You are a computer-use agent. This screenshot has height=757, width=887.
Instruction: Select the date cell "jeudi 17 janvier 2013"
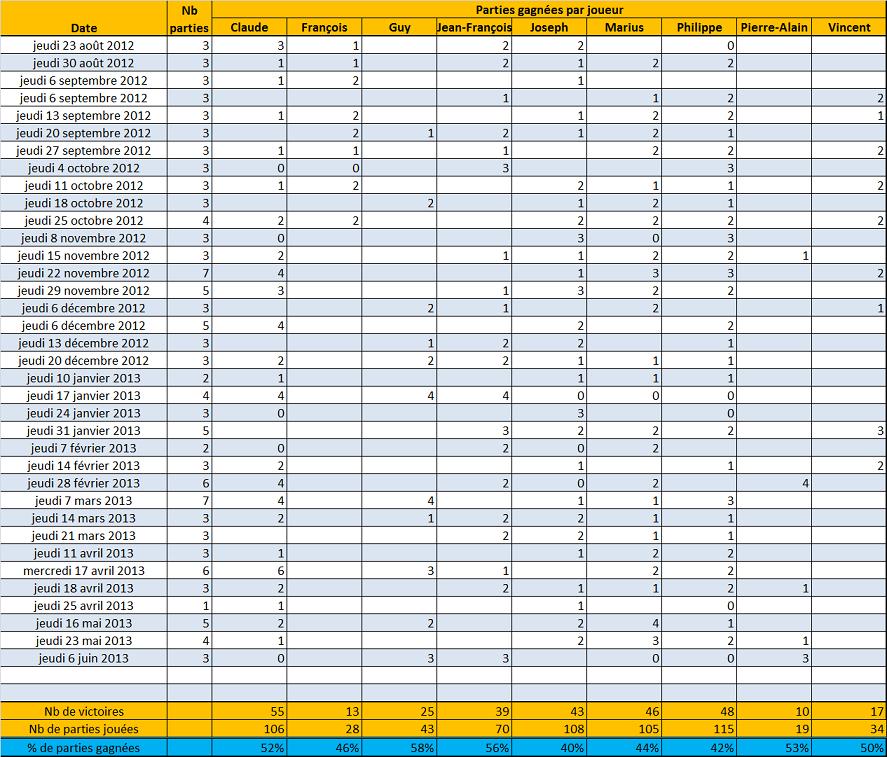coord(84,395)
